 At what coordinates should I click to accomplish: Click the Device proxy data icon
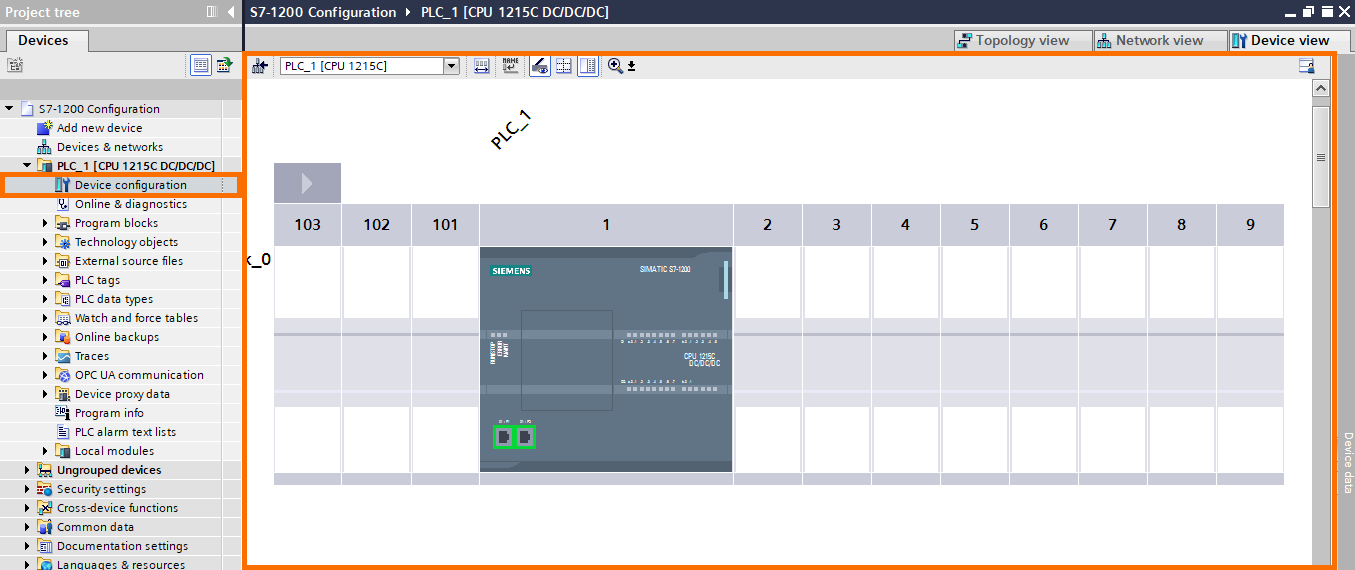coord(63,394)
